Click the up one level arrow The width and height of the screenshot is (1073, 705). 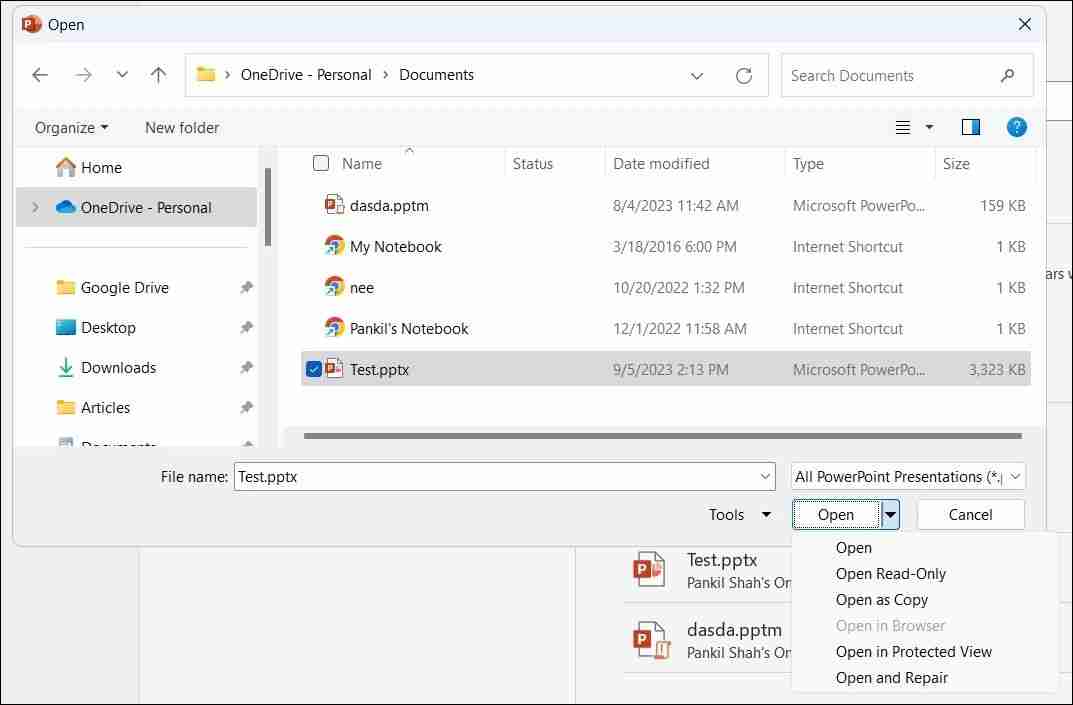[158, 75]
